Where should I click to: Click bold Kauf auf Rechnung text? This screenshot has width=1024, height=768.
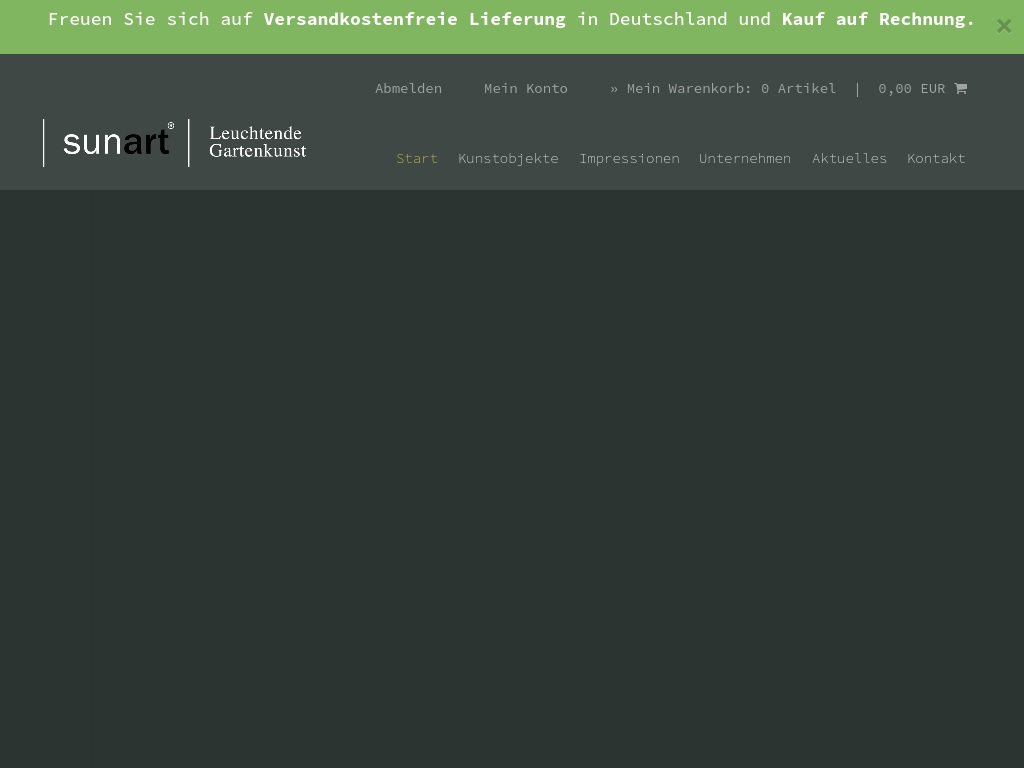(x=877, y=19)
